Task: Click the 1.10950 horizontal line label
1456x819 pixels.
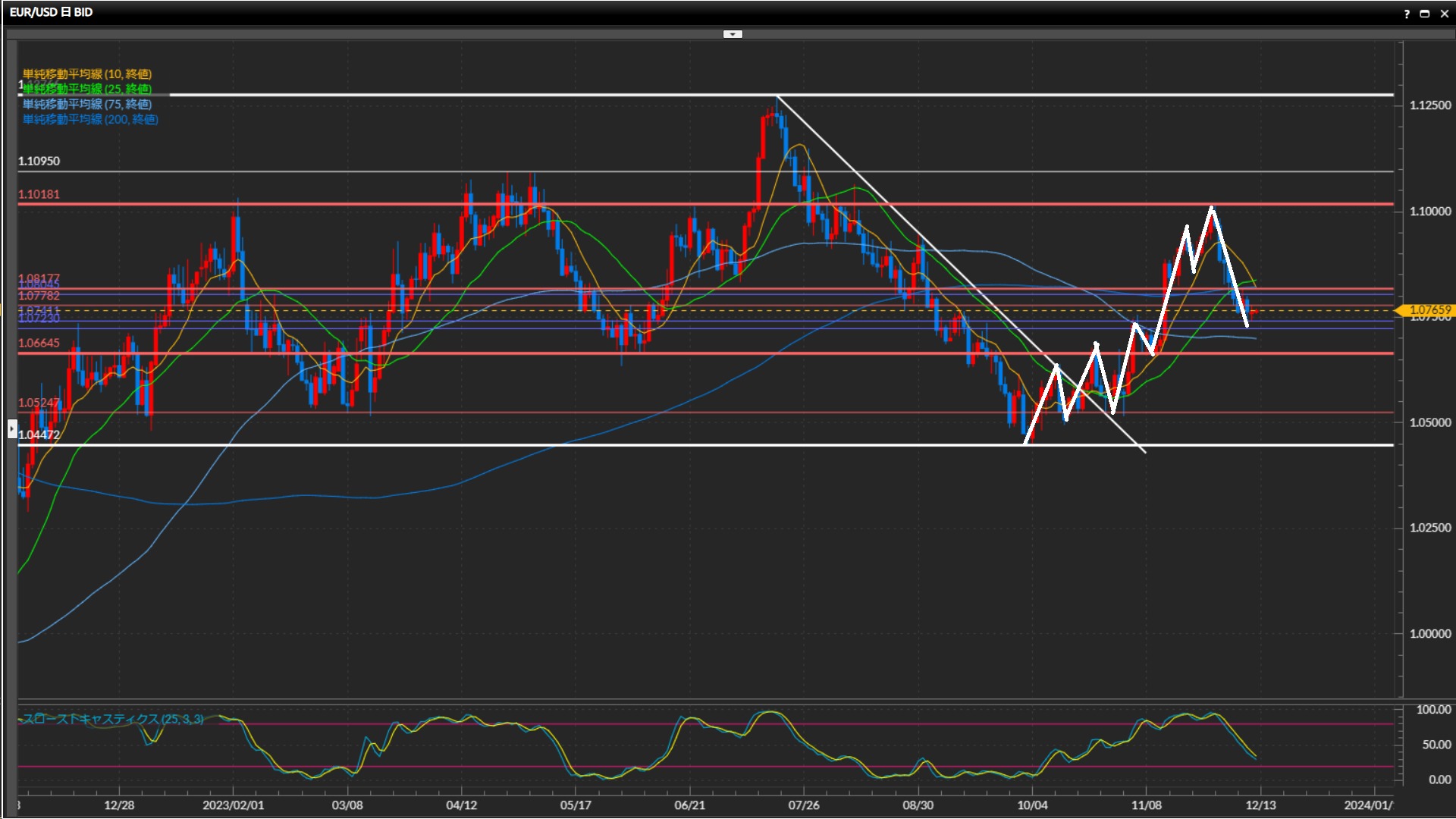Action: (x=39, y=161)
